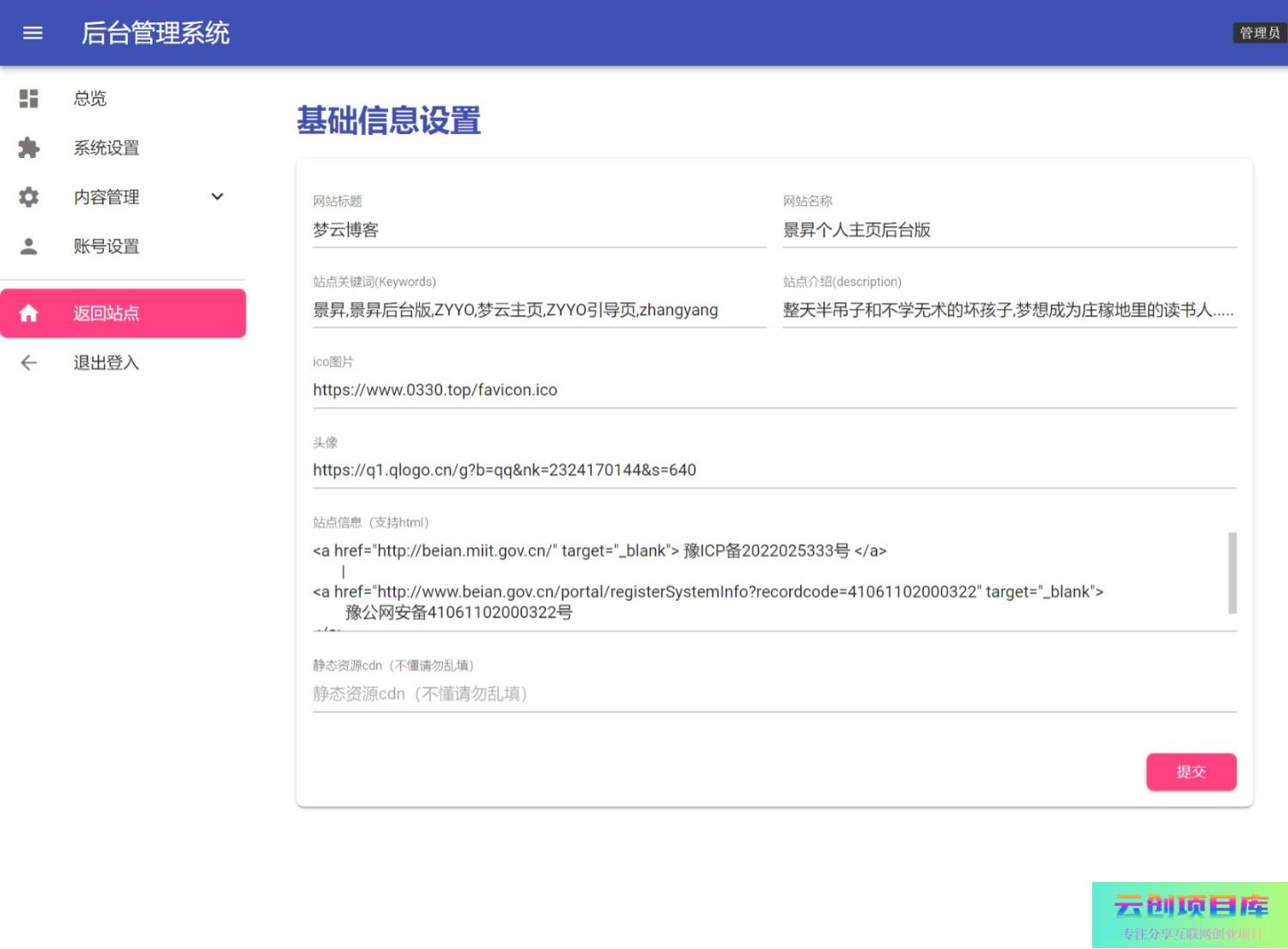1288x949 pixels.
Task: Select 账号设置 in the sidebar
Action: click(x=106, y=246)
